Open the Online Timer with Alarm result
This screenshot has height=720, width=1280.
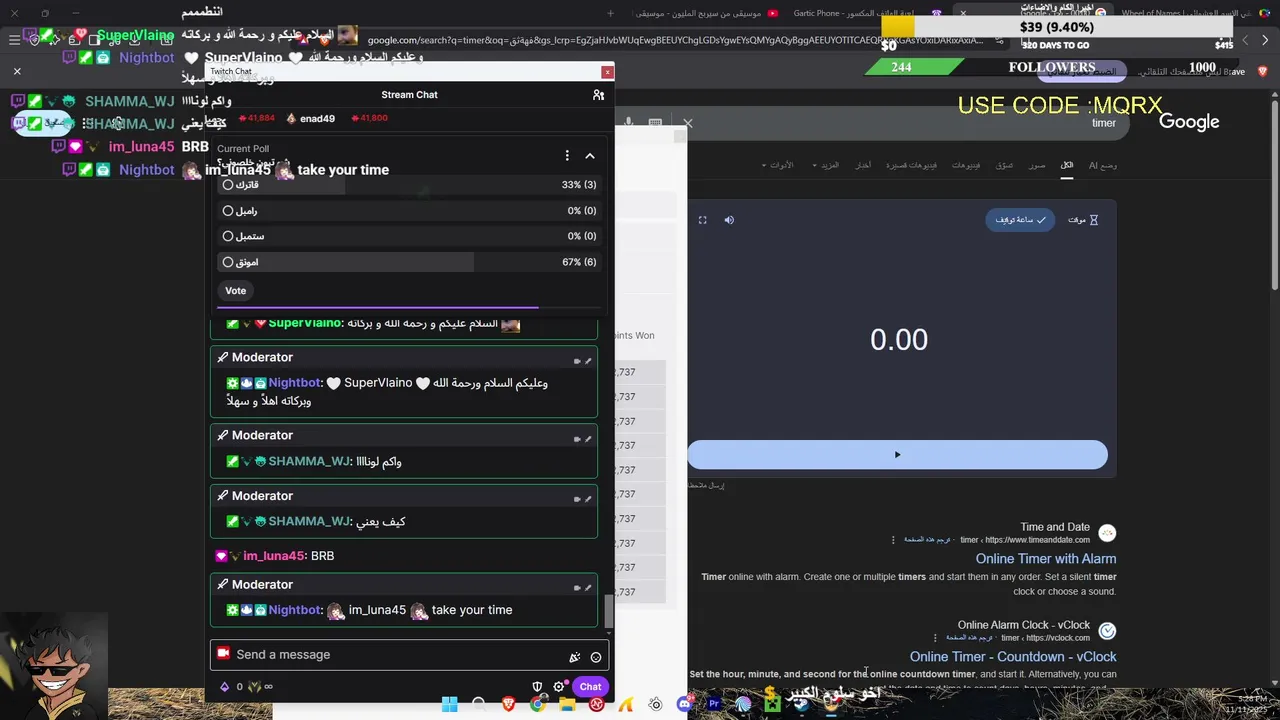click(1046, 559)
